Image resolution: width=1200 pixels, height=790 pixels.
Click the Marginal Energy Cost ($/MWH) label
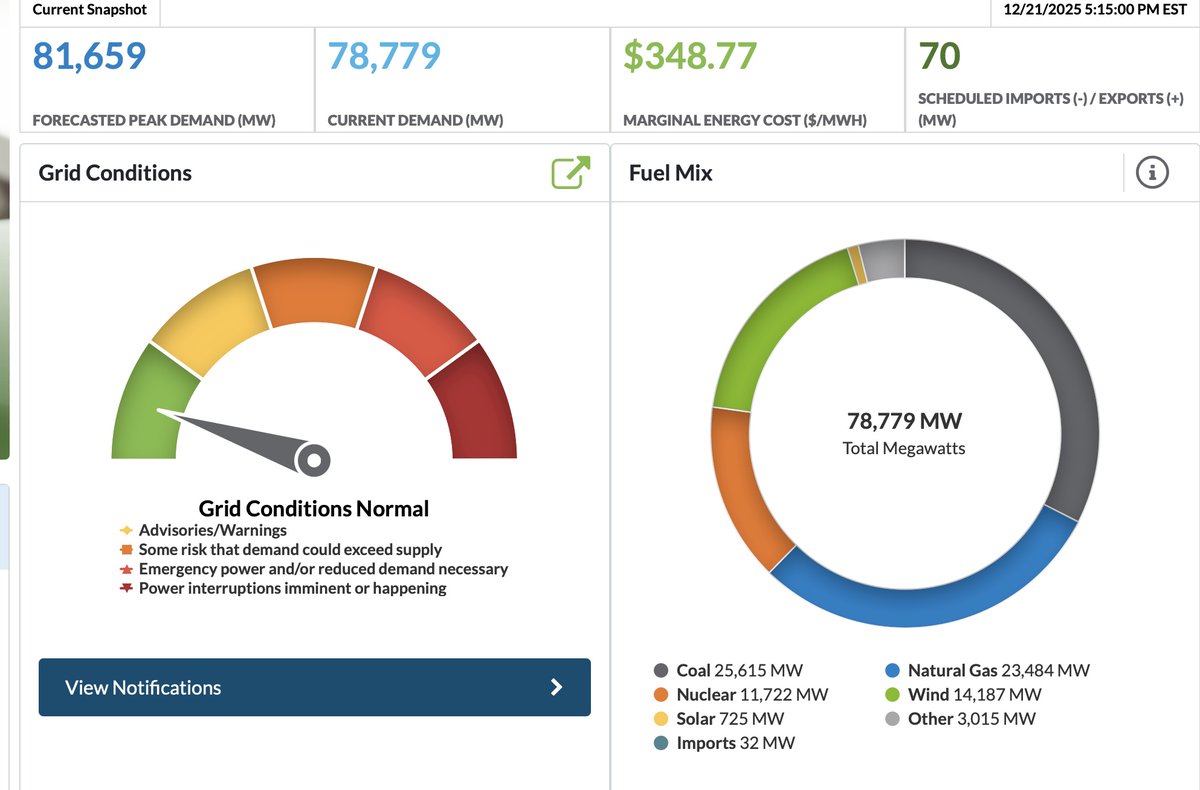pos(745,120)
